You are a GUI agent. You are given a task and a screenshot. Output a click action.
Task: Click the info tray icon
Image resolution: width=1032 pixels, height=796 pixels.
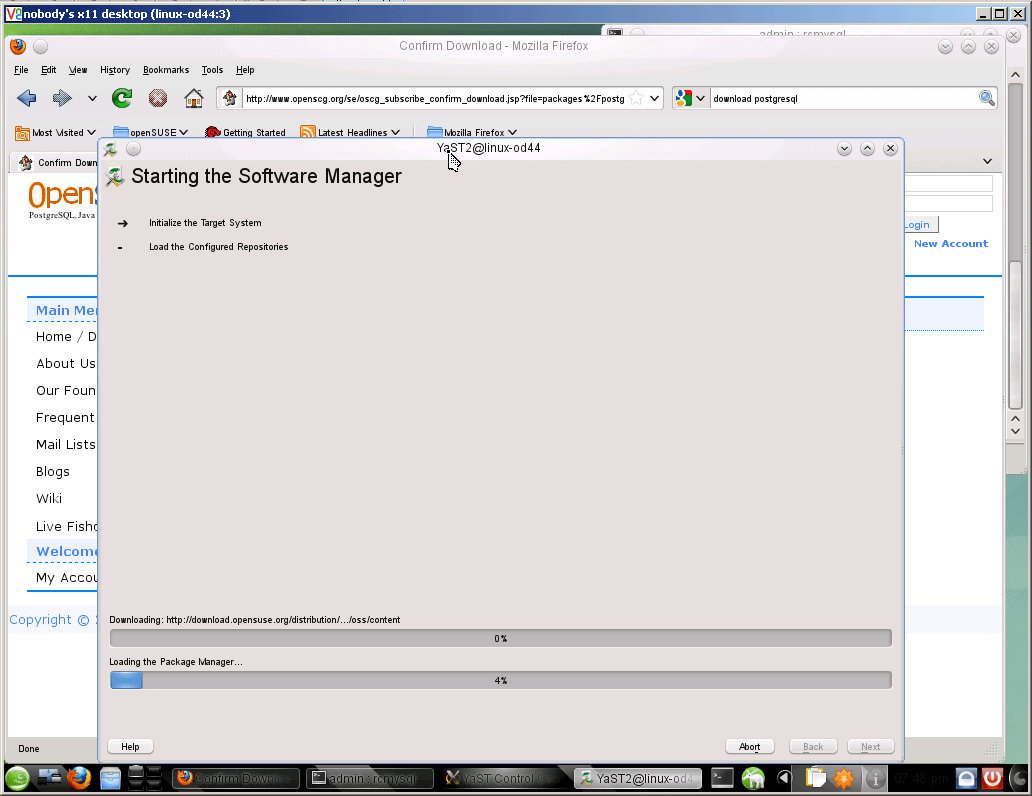[875, 779]
